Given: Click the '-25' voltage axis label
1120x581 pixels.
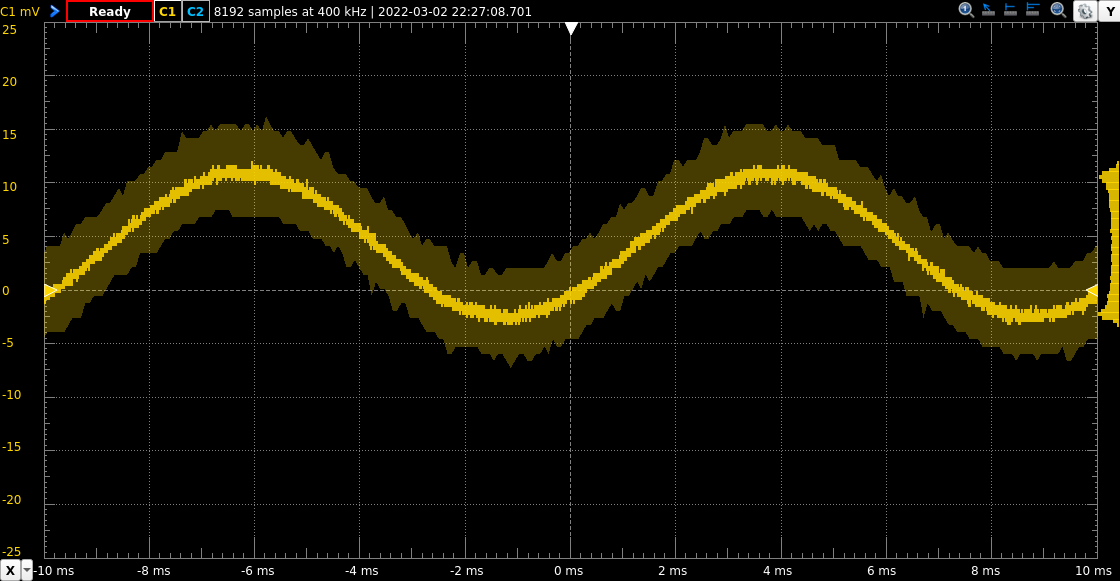Looking at the screenshot, I should (11, 552).
